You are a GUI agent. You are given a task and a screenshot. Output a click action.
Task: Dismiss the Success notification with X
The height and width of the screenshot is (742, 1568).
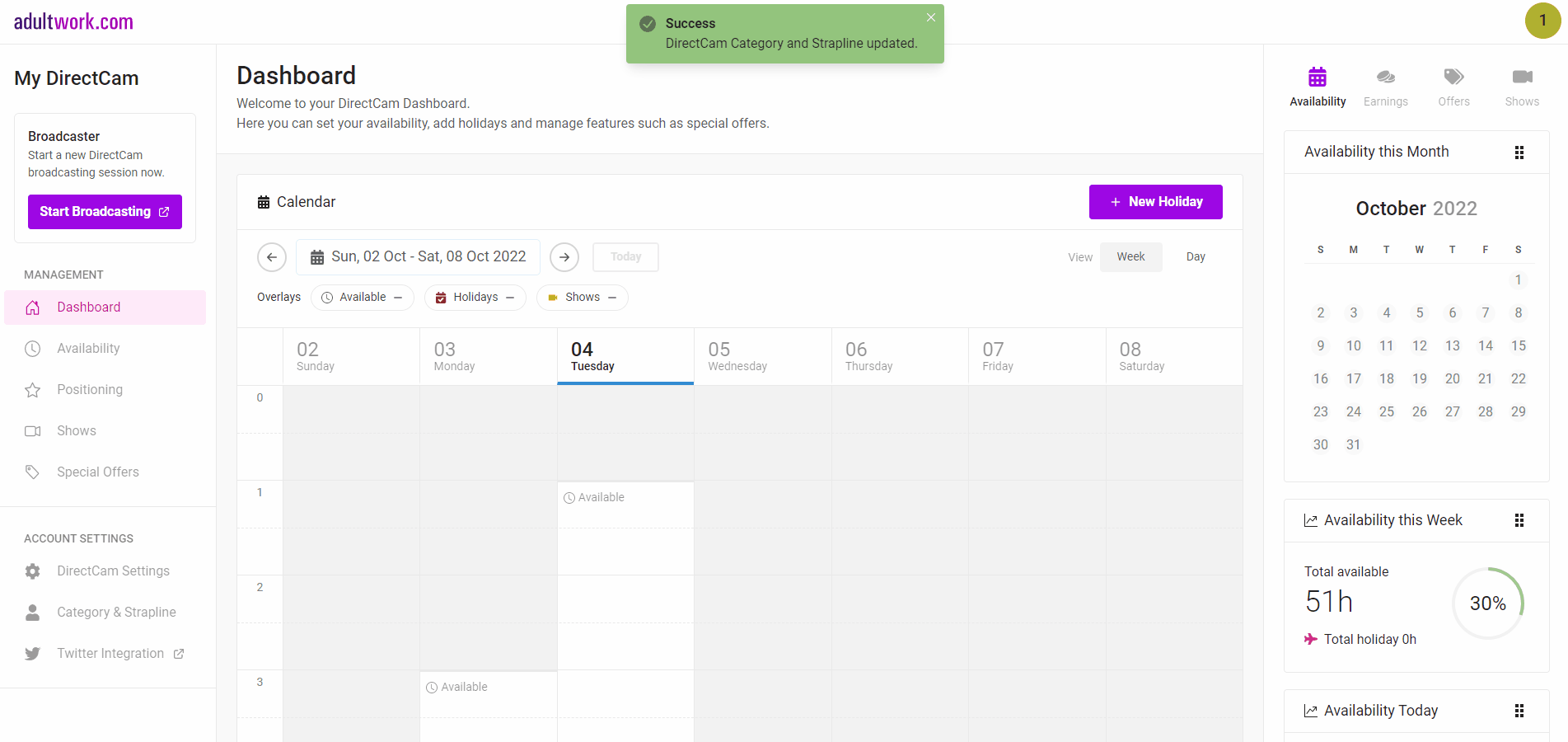click(x=930, y=18)
